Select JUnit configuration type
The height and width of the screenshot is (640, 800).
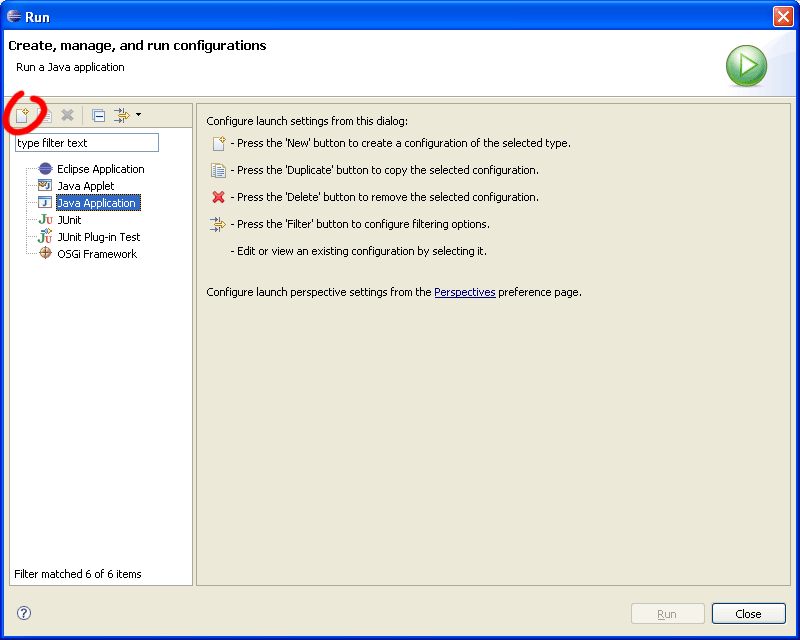(x=69, y=220)
